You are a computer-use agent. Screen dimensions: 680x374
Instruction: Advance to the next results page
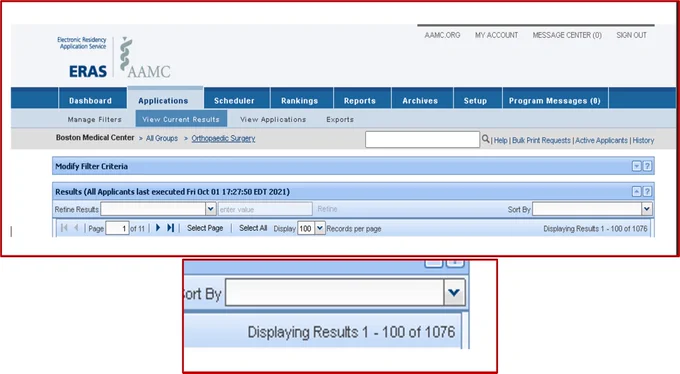(158, 228)
